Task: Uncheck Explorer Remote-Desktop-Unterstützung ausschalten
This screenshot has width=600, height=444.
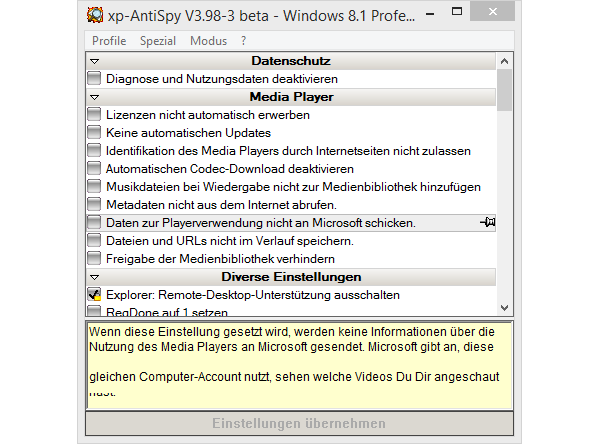Action: pyautogui.click(x=94, y=294)
